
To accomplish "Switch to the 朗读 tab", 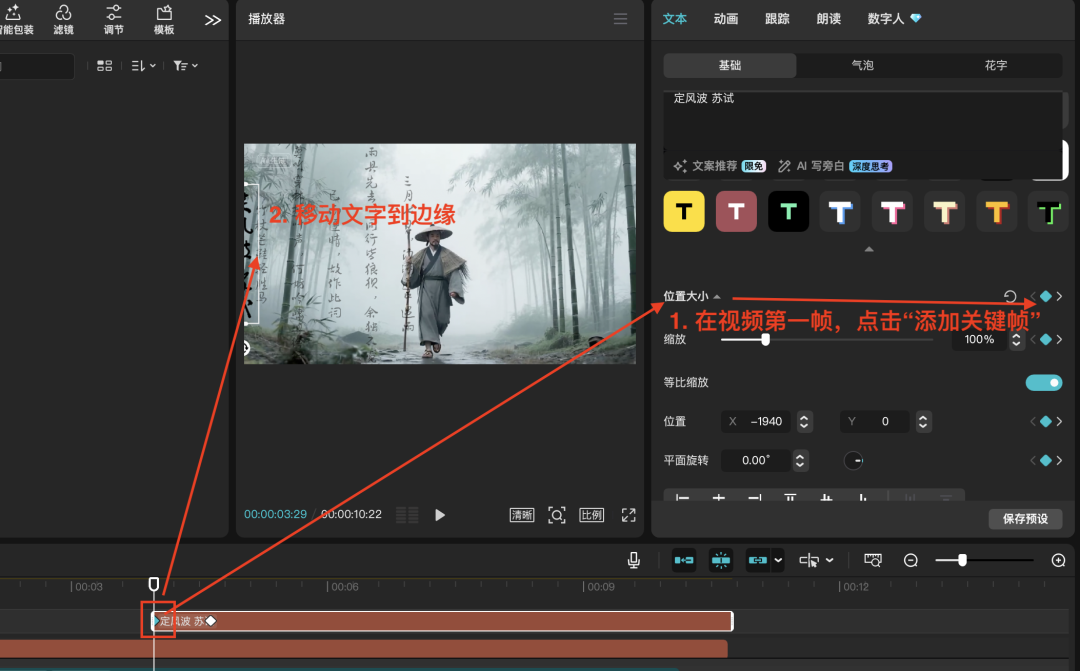I will click(828, 18).
